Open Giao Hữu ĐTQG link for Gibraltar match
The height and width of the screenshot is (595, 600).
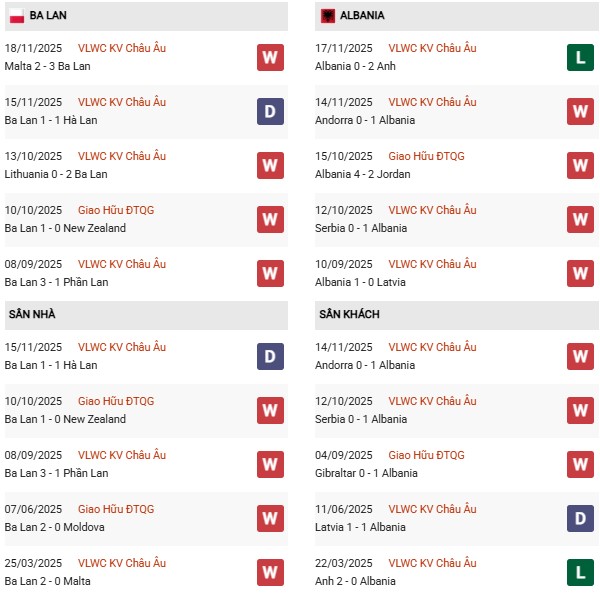426,455
